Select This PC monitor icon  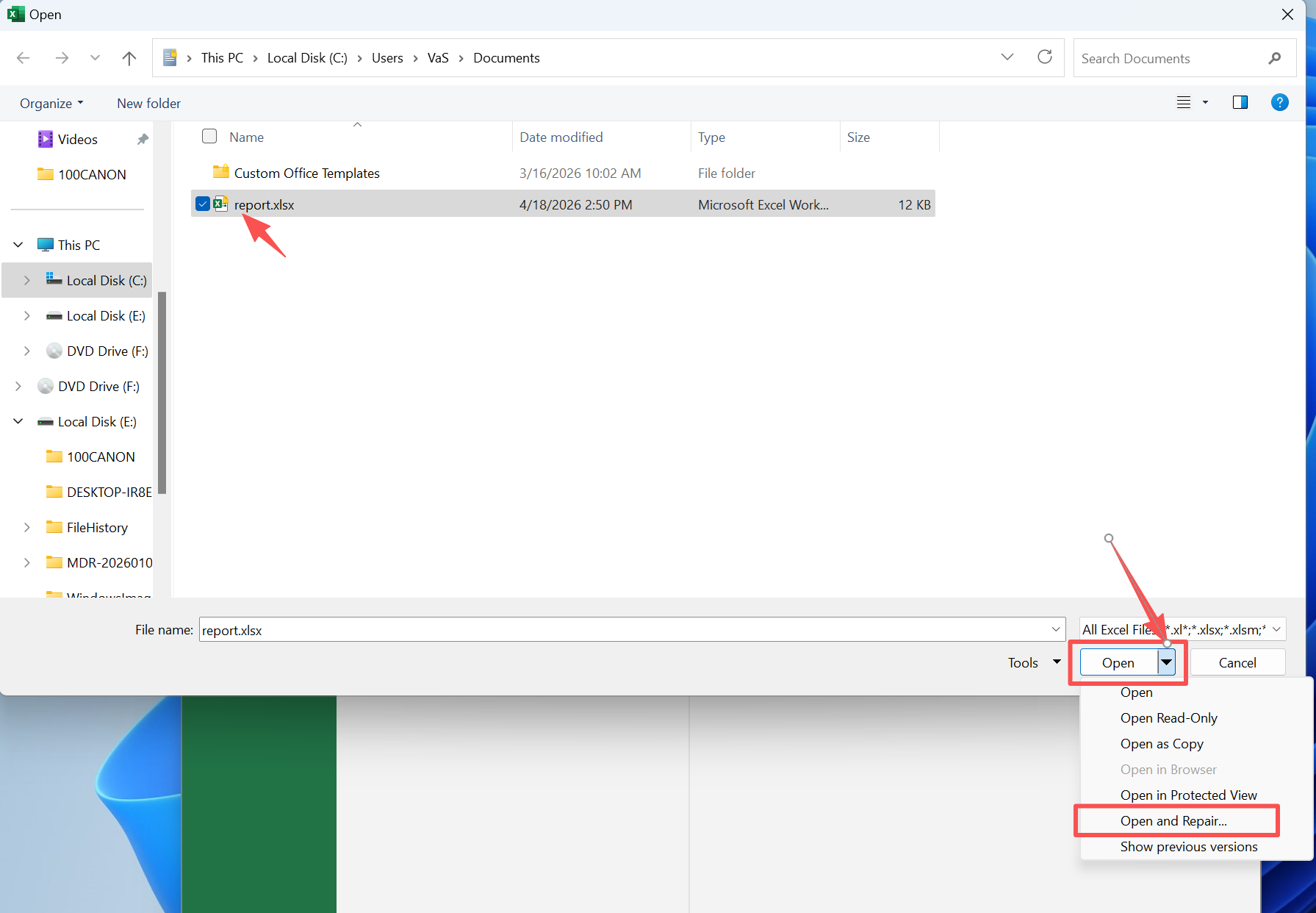(x=46, y=245)
